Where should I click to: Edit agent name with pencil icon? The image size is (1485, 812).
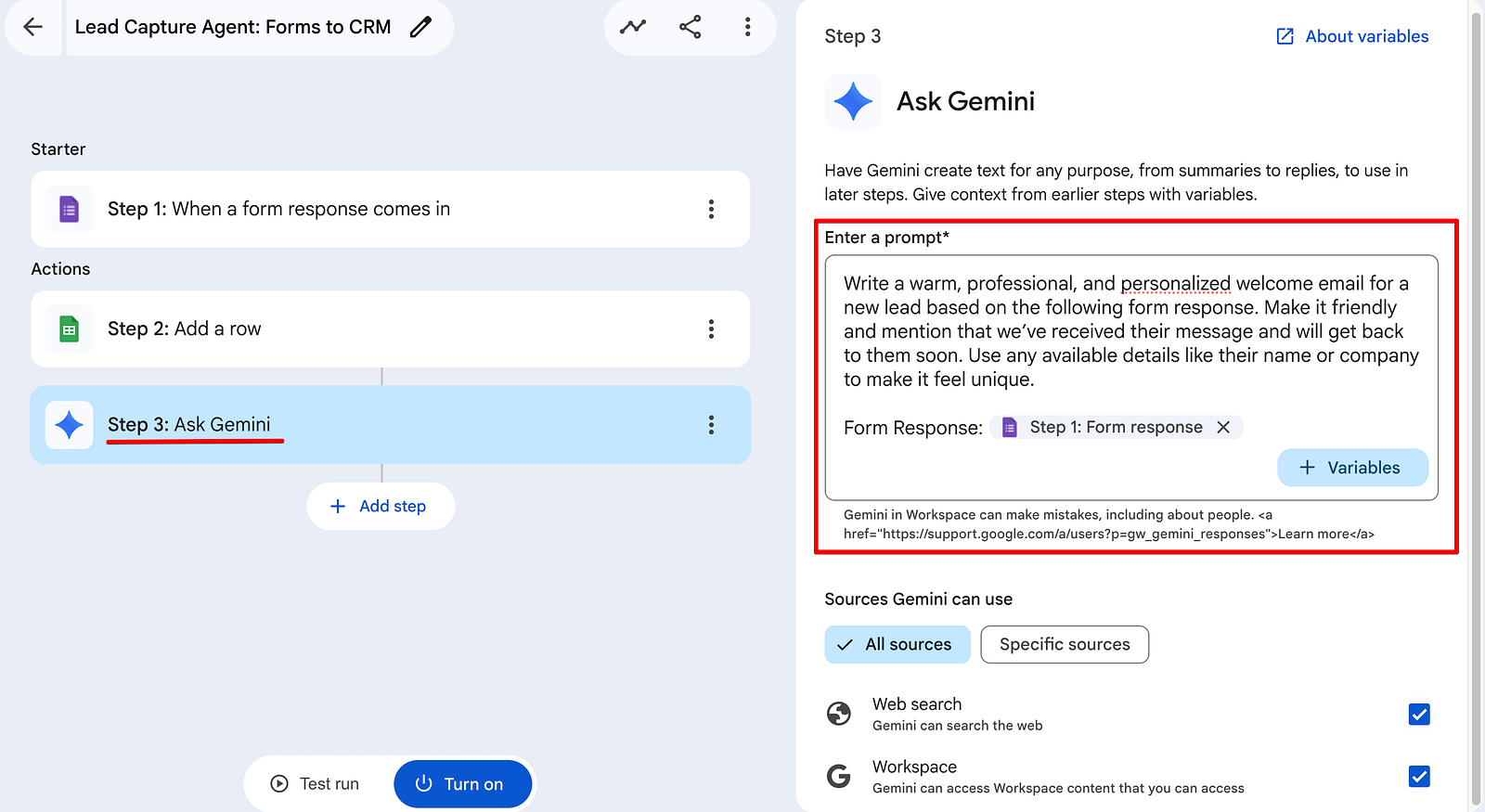point(420,27)
